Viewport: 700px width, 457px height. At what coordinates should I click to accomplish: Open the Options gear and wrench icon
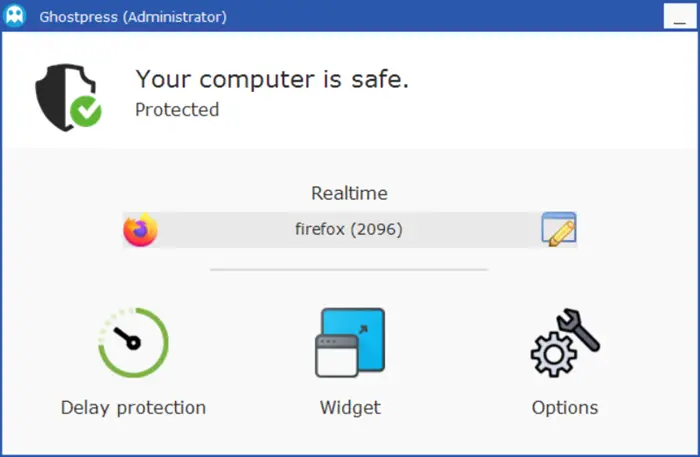(x=565, y=342)
